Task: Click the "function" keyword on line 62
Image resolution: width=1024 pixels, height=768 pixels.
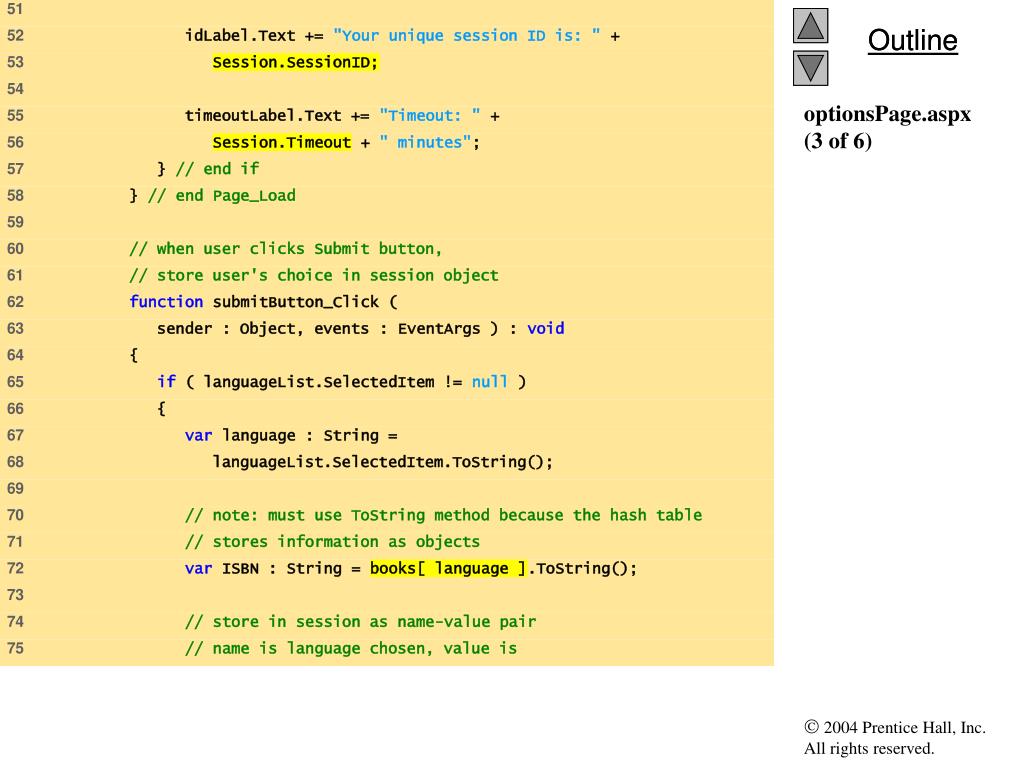Action: (x=166, y=302)
